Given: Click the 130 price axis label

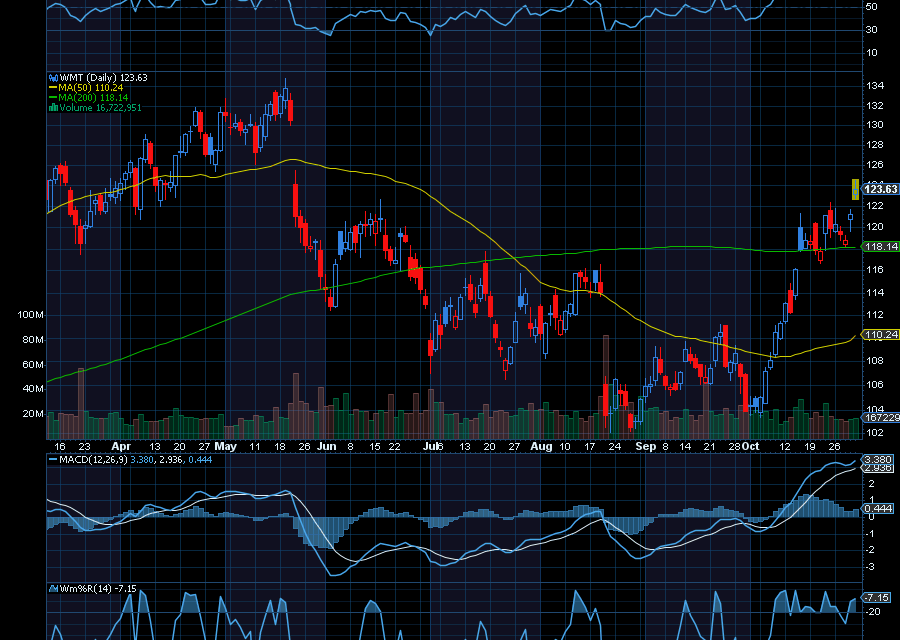Looking at the screenshot, I should [875, 125].
